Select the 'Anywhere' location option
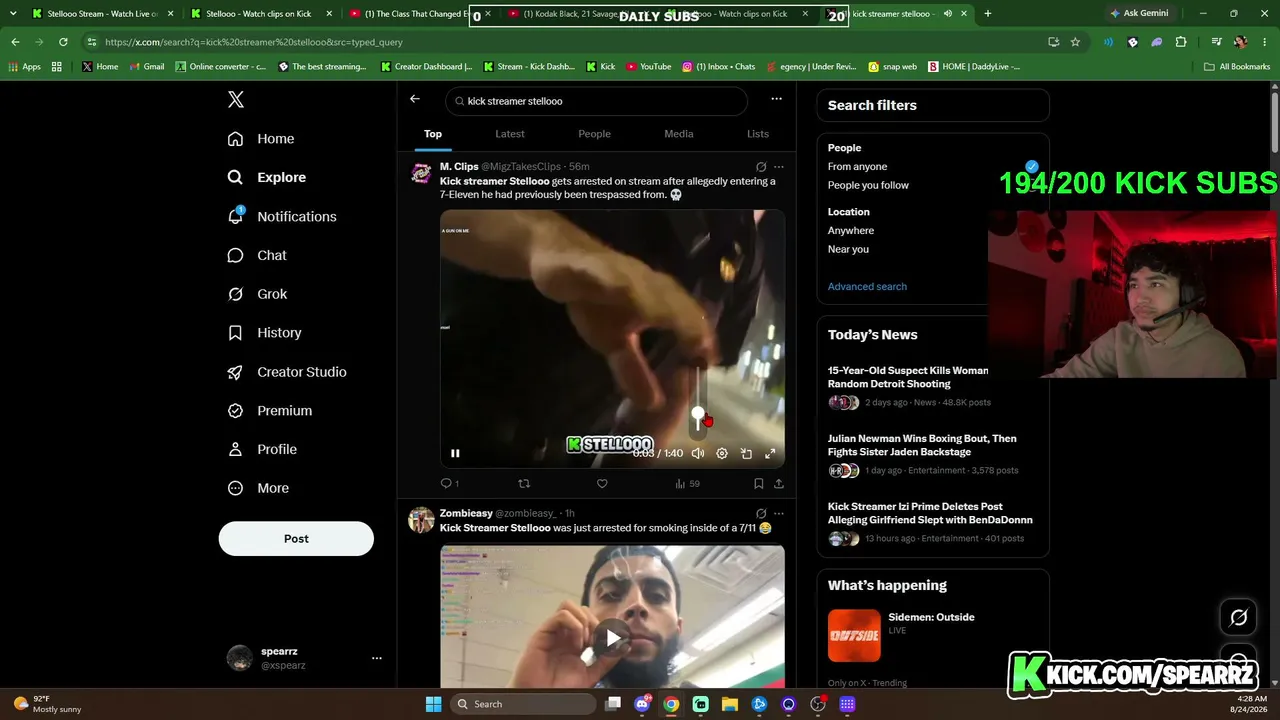 click(x=851, y=231)
